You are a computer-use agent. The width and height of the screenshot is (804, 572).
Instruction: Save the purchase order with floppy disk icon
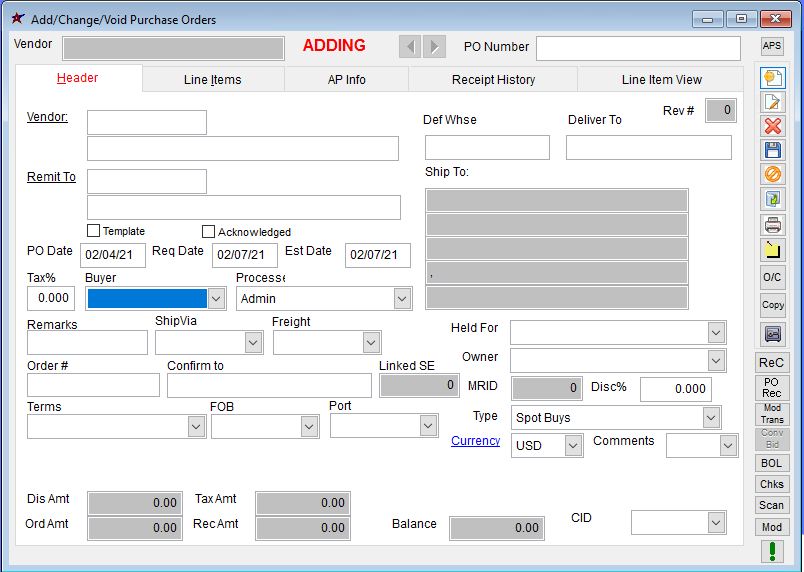pyautogui.click(x=772, y=150)
